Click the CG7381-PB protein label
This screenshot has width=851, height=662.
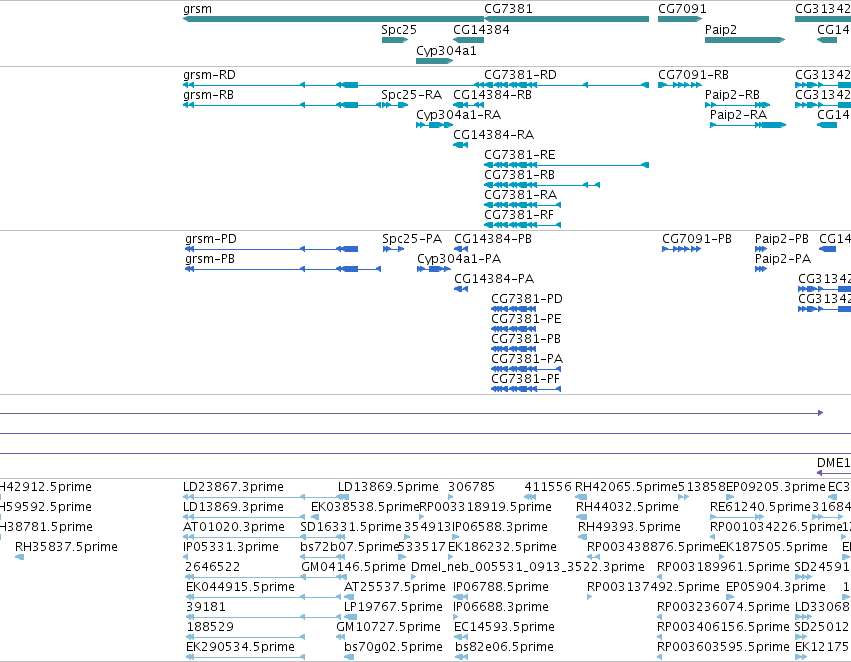tap(525, 339)
